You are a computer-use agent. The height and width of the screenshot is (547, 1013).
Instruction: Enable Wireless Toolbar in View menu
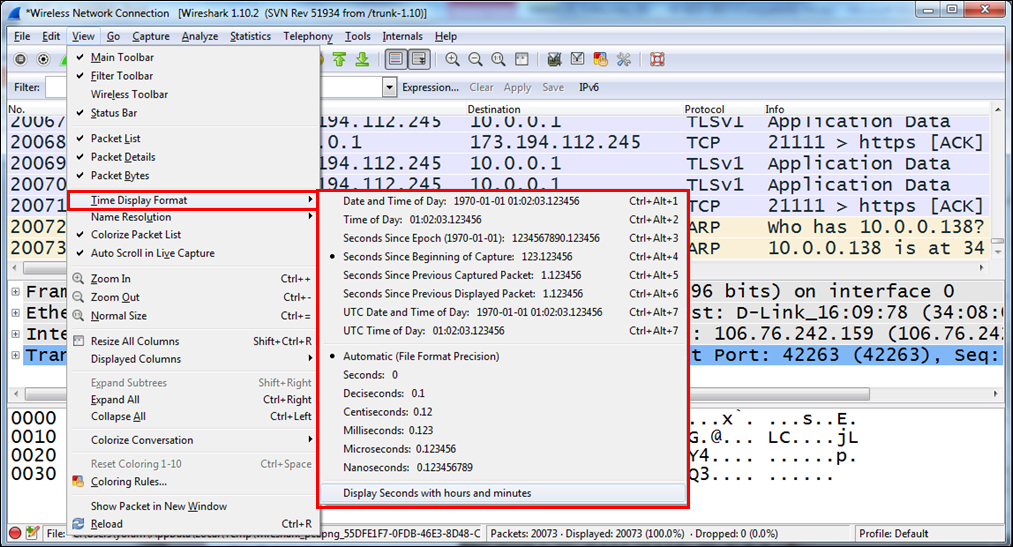point(194,94)
